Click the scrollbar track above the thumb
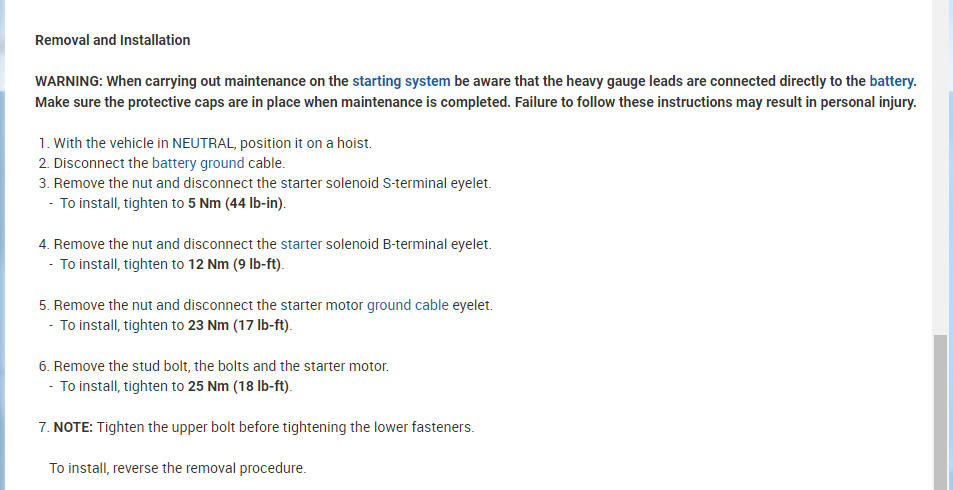Screen dimensions: 953x490 [x=941, y=170]
